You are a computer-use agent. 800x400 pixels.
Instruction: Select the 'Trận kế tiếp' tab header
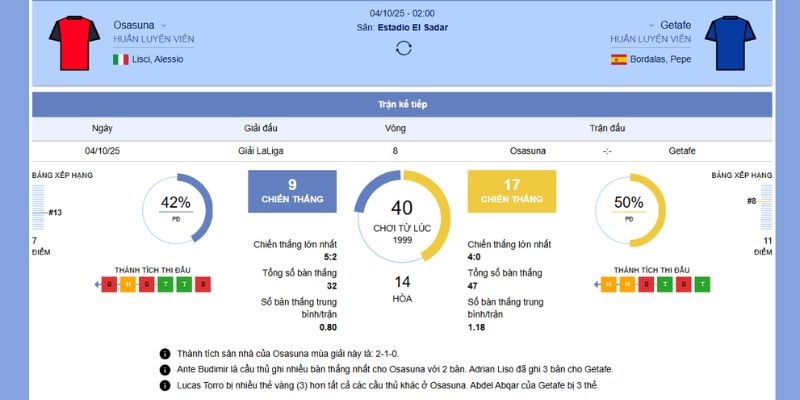point(401,104)
